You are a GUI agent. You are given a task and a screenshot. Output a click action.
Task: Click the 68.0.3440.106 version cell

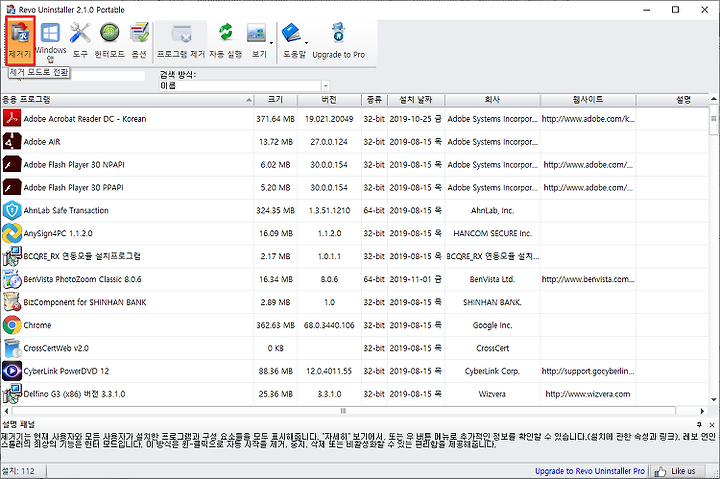pos(329,325)
